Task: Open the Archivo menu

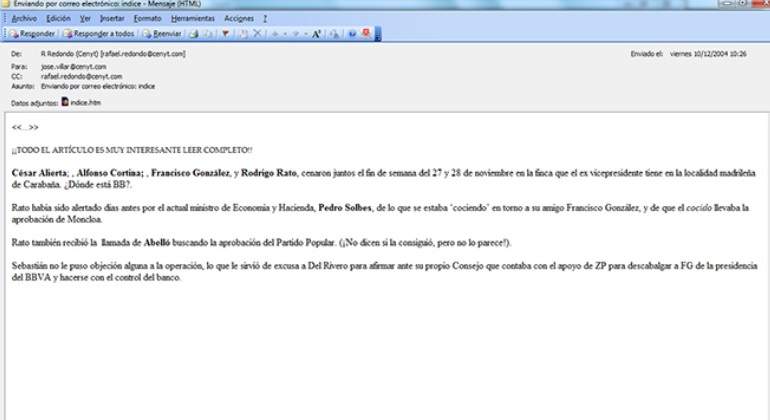Action: pos(24,18)
